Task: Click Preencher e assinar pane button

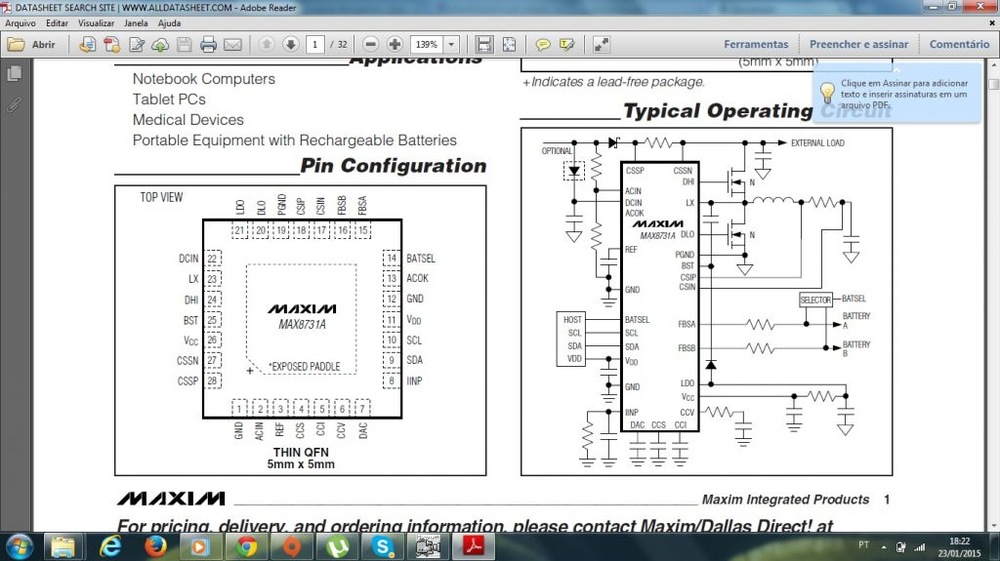Action: 859,44
